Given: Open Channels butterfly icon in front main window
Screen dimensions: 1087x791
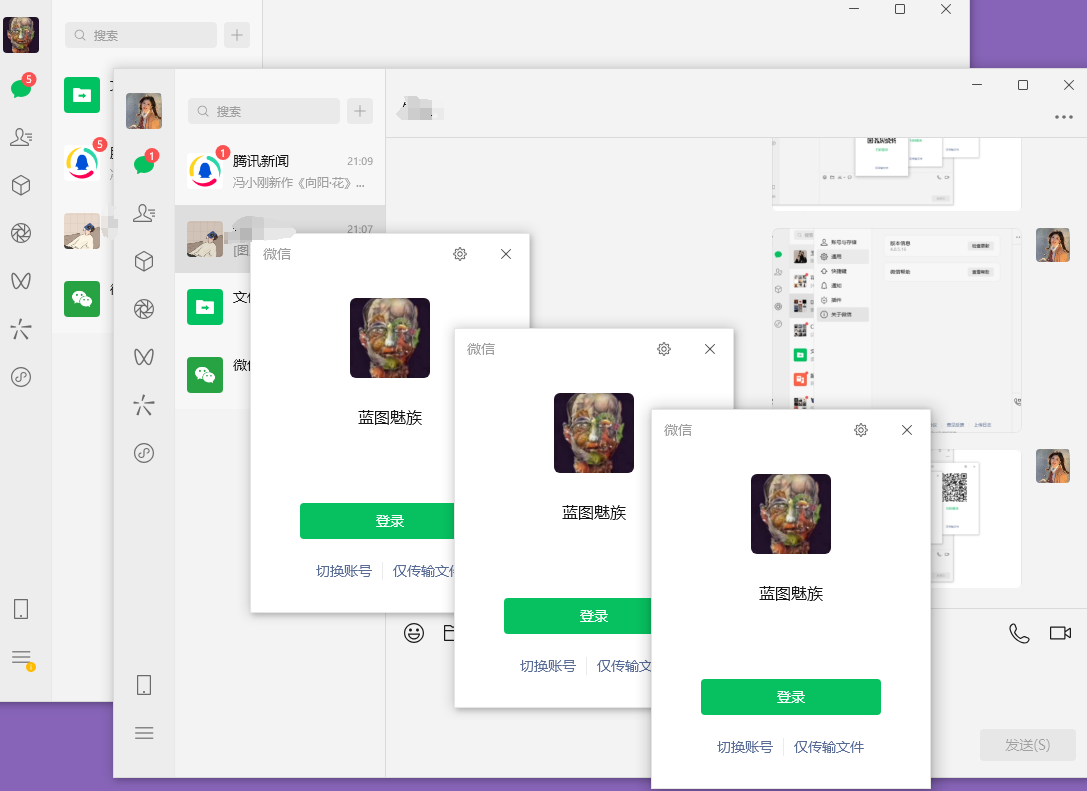Looking at the screenshot, I should pyautogui.click(x=144, y=357).
